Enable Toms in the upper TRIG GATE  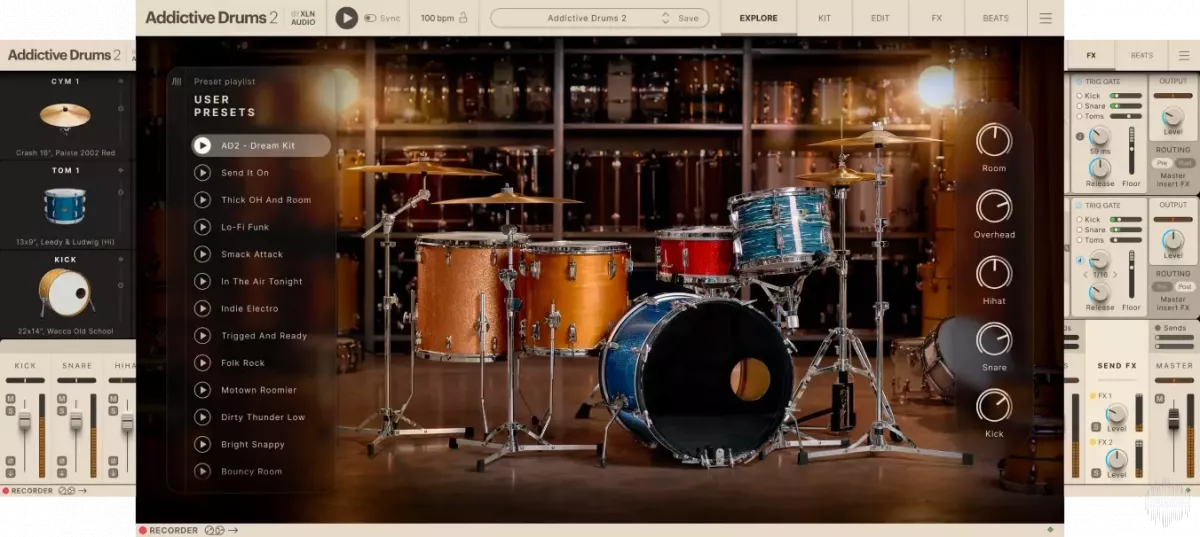1080,115
